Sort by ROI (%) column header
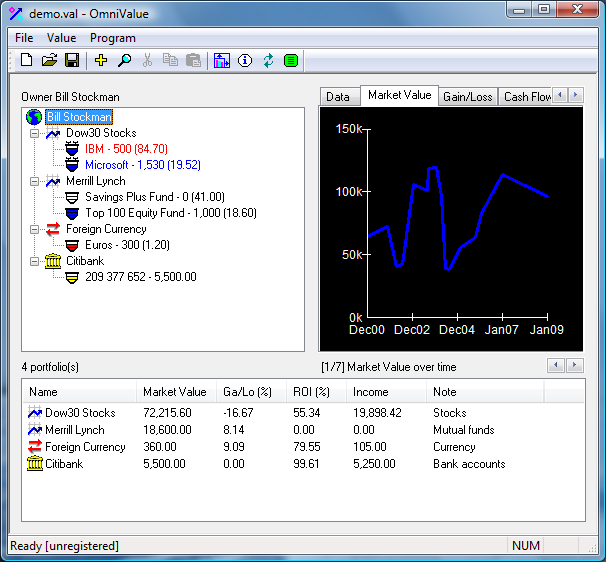Screen dimensions: 606x562 click(x=316, y=392)
